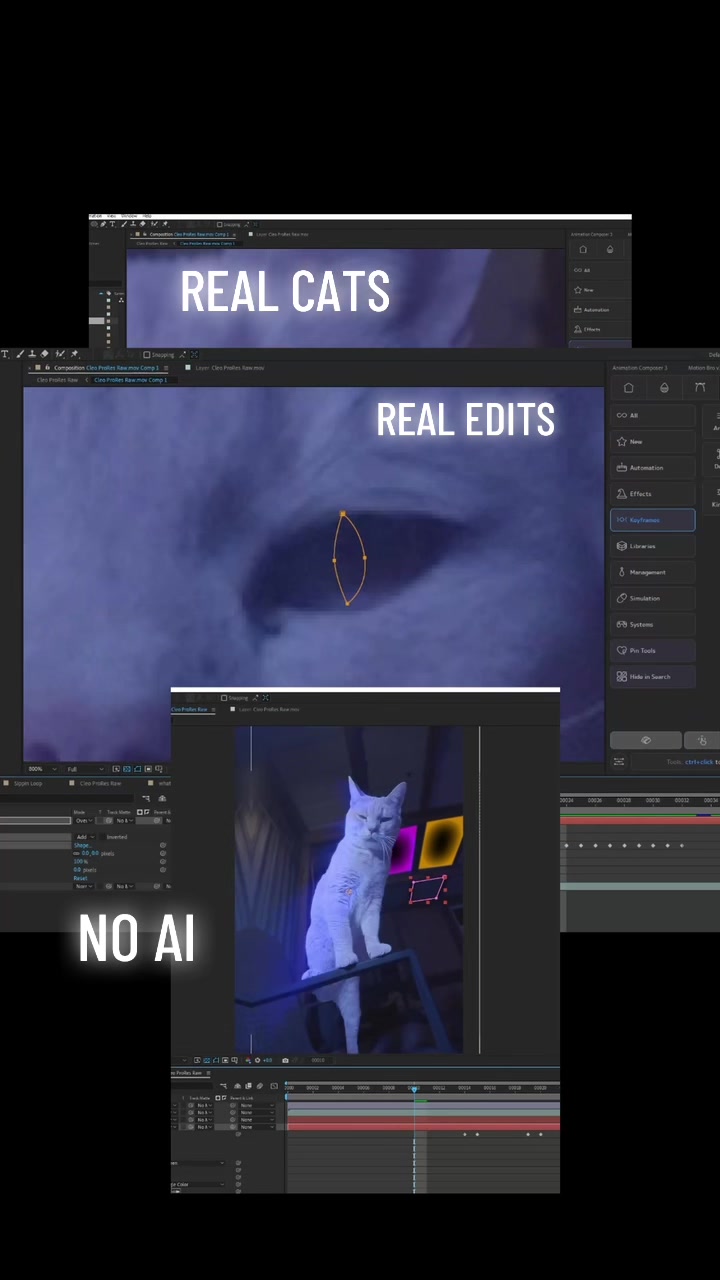The image size is (720, 1280).
Task: Open Keyframes category in Animation Composer
Action: 652,520
